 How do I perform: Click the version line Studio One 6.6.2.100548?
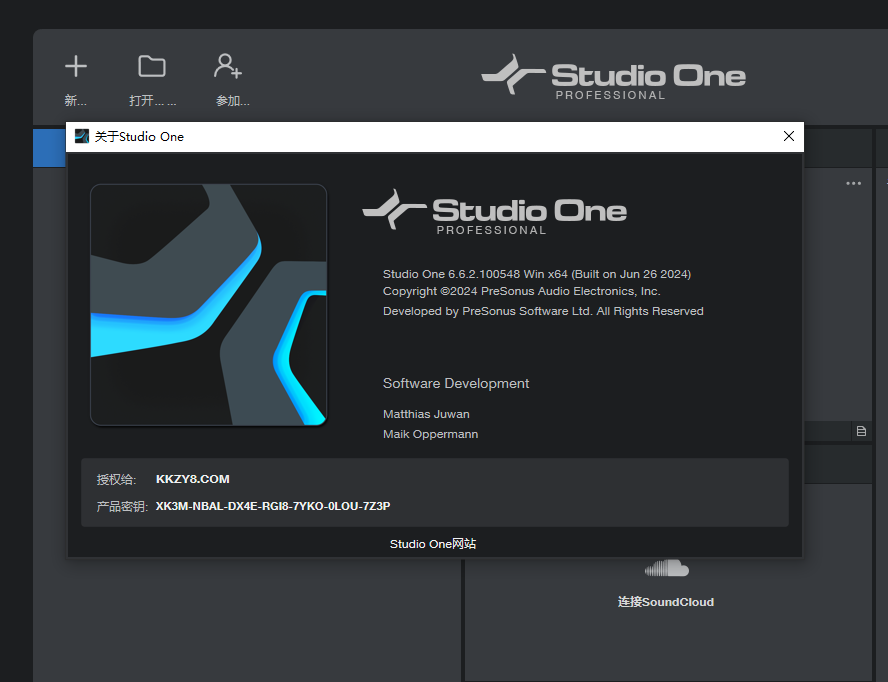(x=536, y=274)
